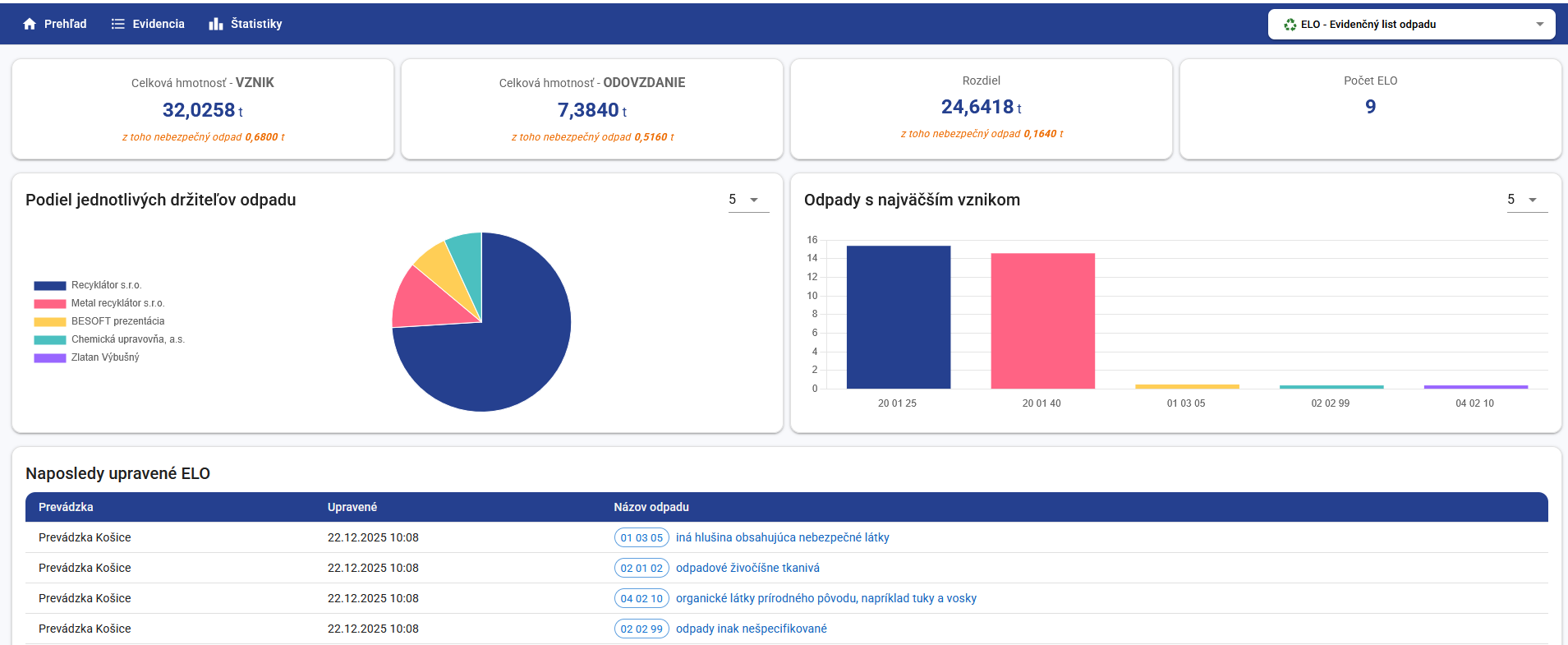1568x645 pixels.
Task: Click the 04 02 10 waste code badge
Action: point(641,598)
